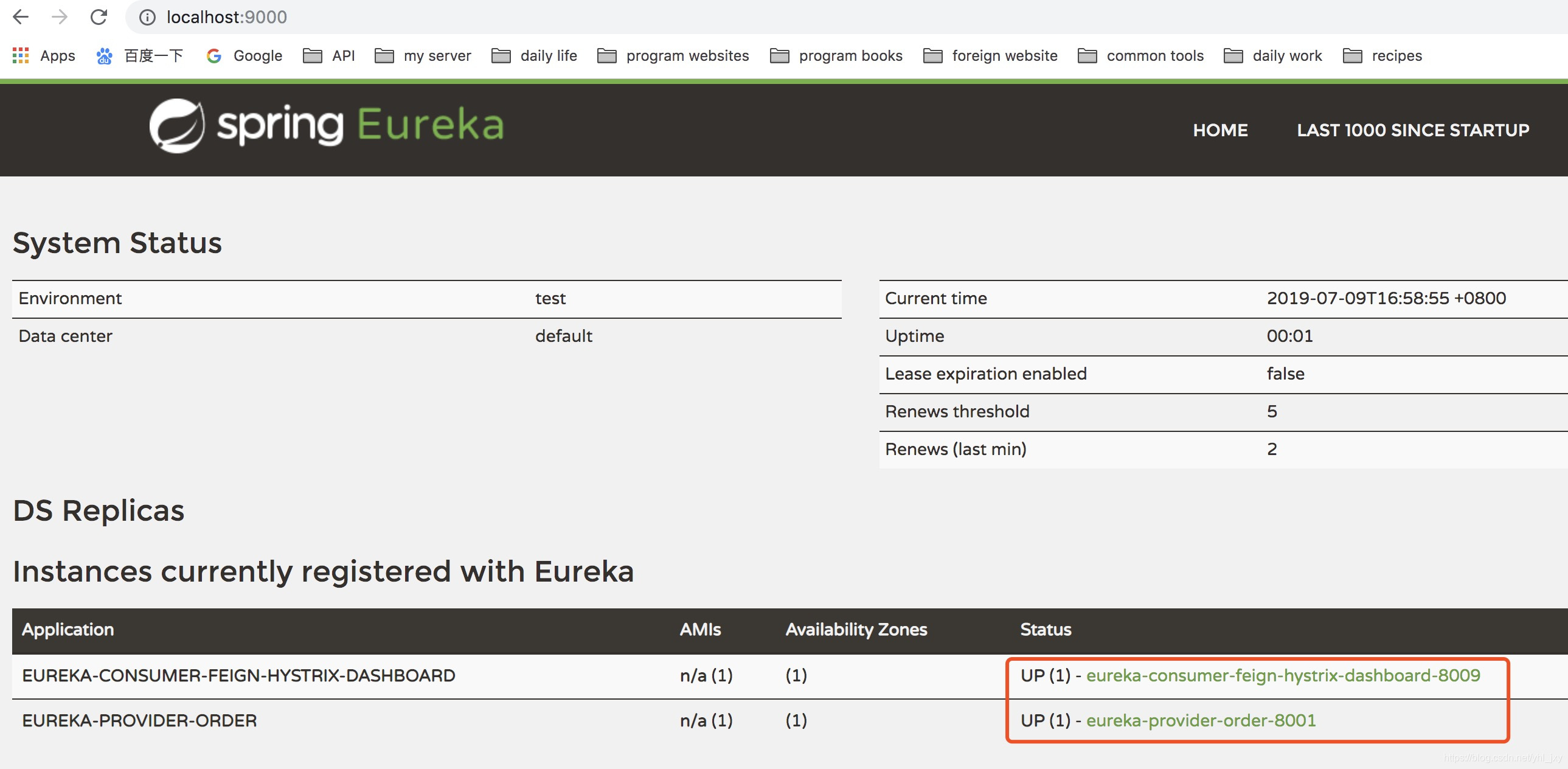Expand the my server bookmark folder
The image size is (1568, 769).
[423, 55]
